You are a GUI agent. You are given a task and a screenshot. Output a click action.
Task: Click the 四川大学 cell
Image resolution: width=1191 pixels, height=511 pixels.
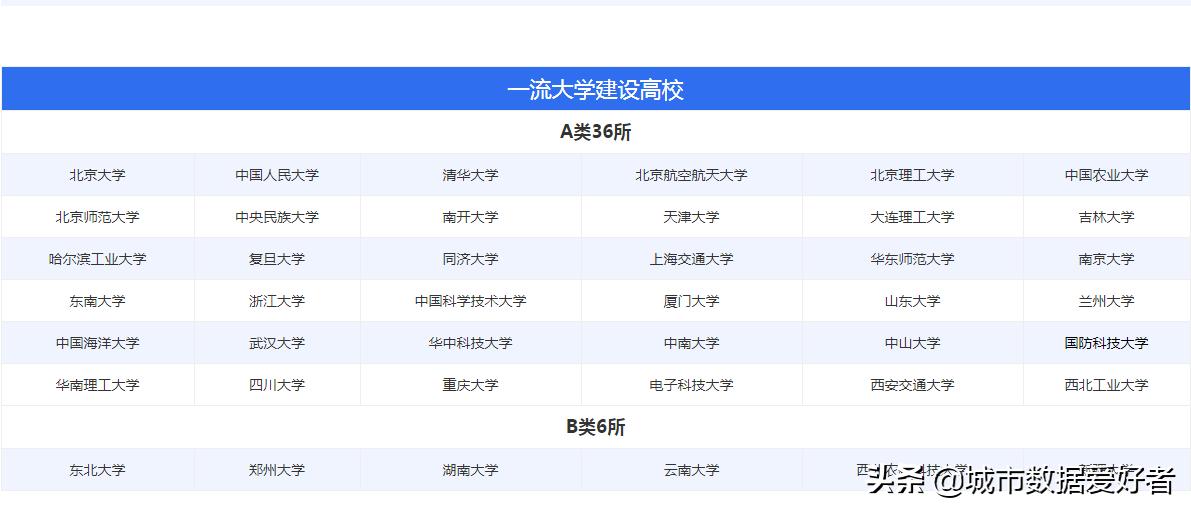coord(277,385)
